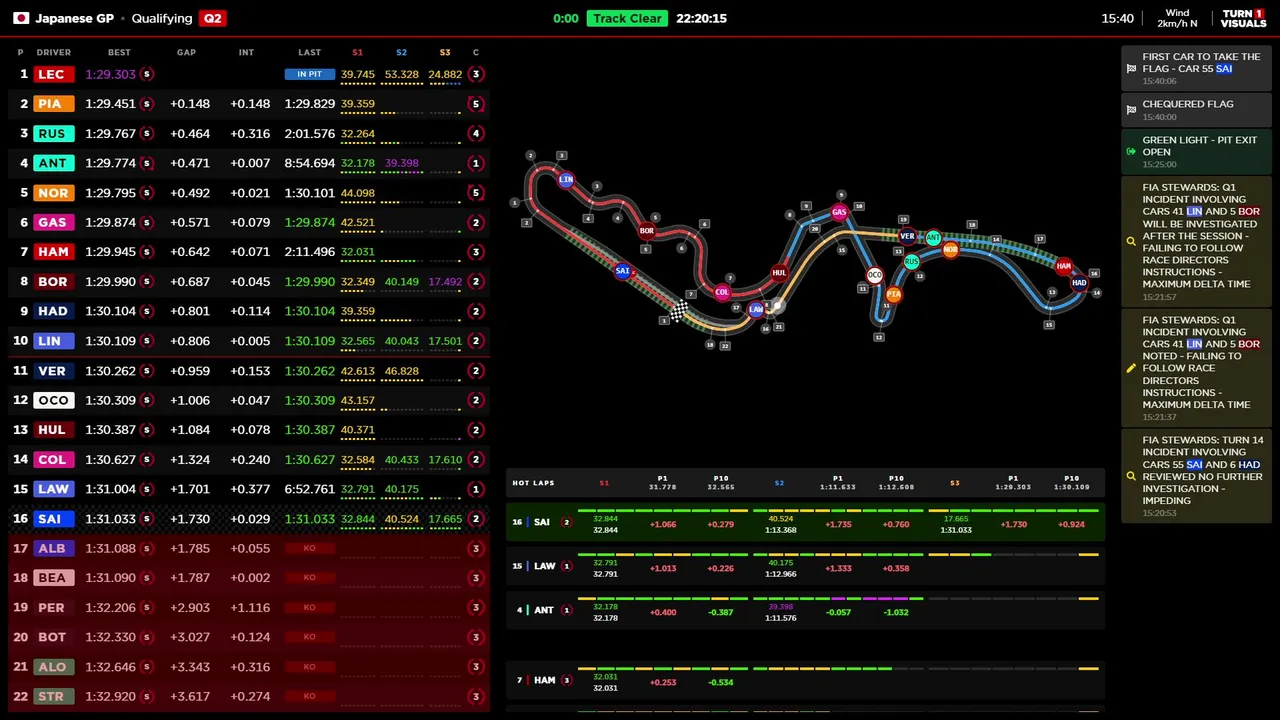Click chequered start-finish flag on track map

[x=679, y=312]
